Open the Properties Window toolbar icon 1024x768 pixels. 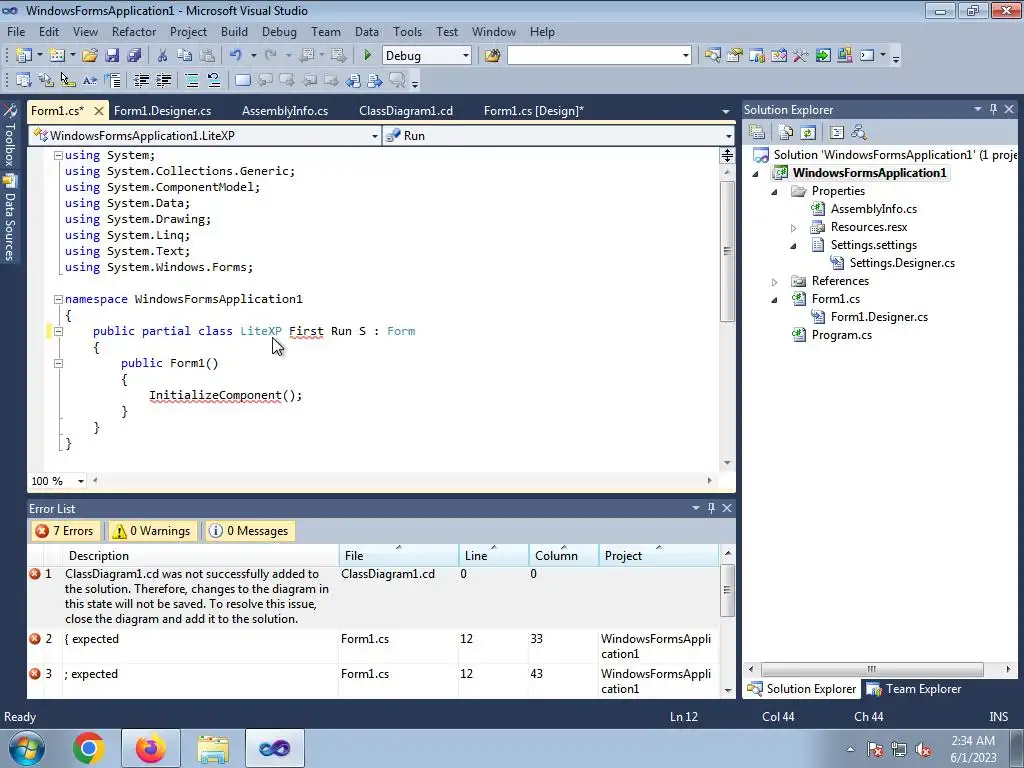point(735,56)
